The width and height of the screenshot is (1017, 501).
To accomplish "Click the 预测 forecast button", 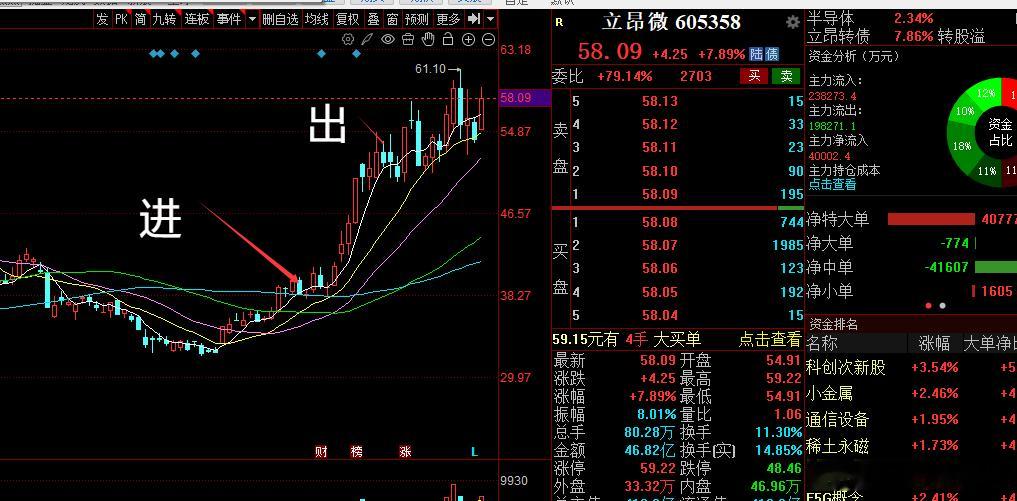I will click(x=416, y=19).
